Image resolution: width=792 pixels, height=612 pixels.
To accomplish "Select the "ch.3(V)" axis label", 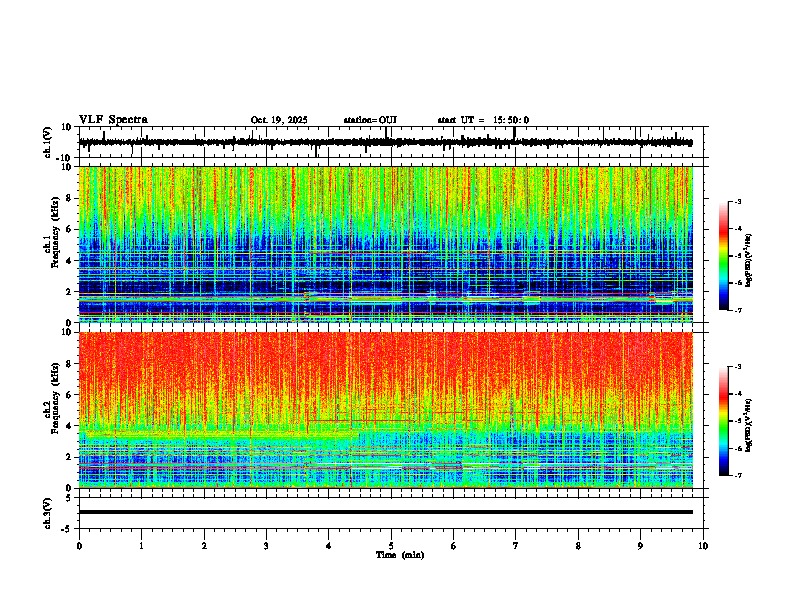I will [48, 513].
